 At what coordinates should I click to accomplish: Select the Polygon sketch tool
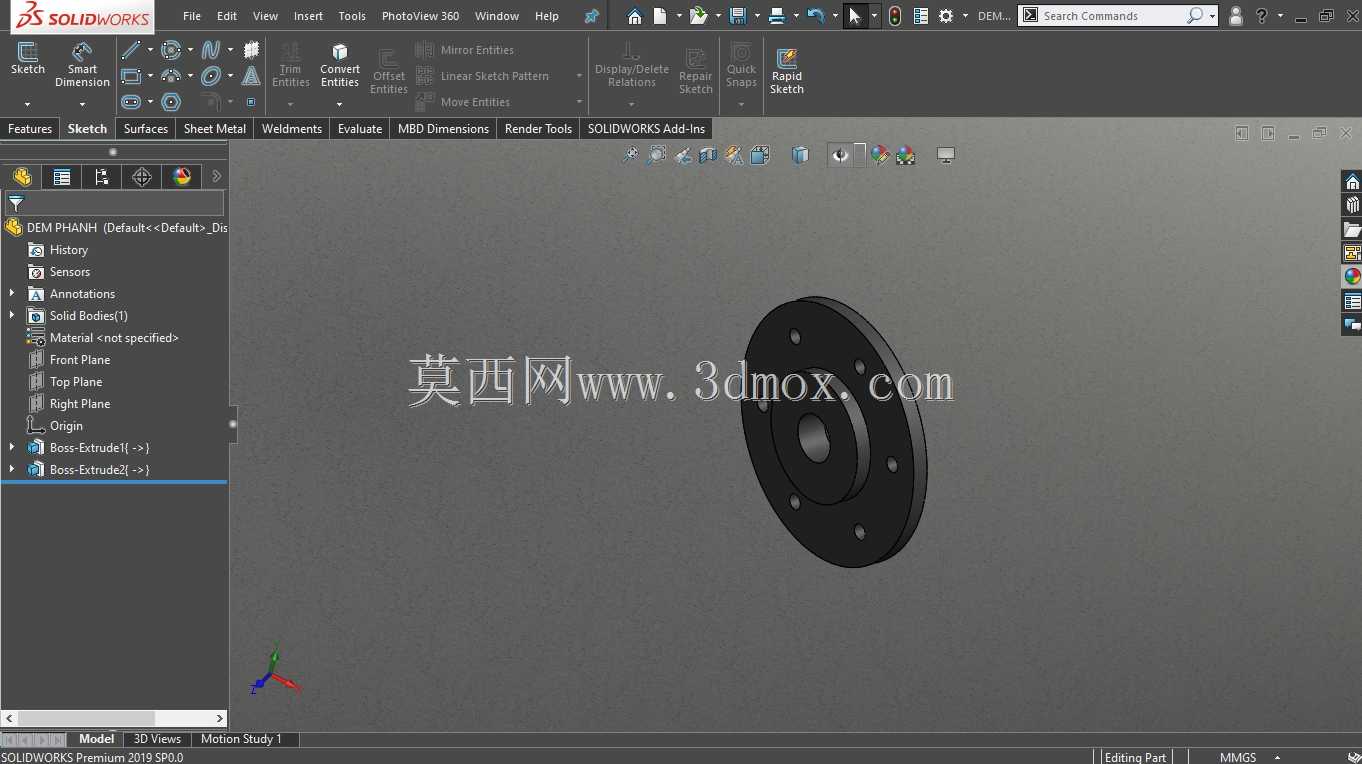(x=171, y=102)
